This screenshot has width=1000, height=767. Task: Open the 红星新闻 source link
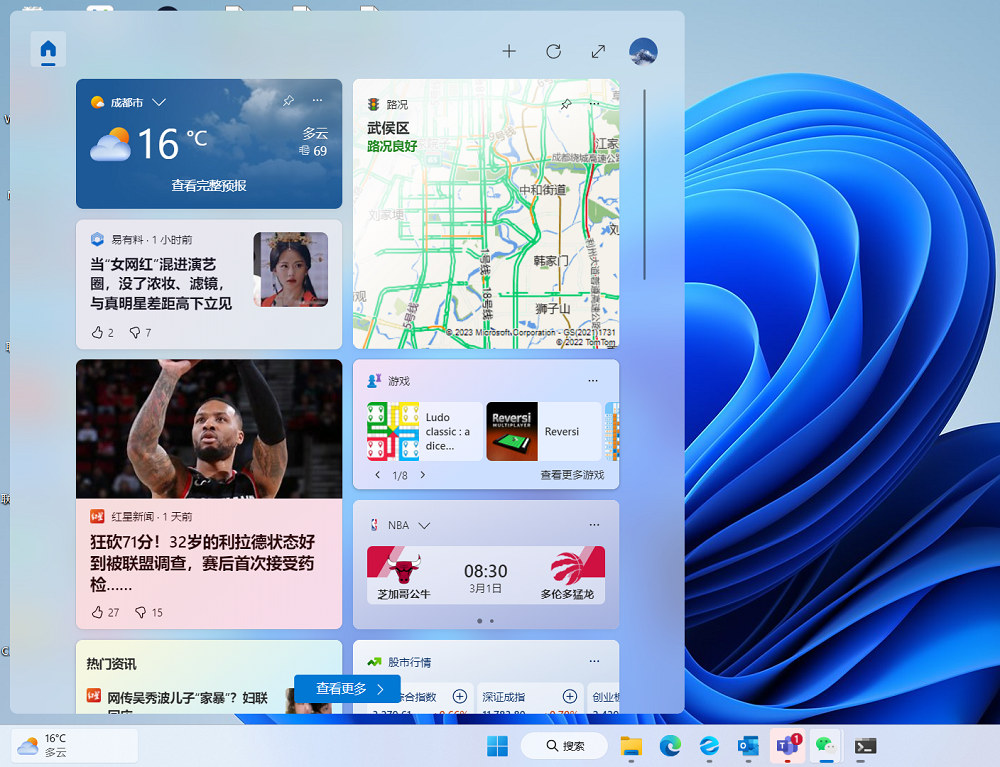pyautogui.click(x=133, y=516)
